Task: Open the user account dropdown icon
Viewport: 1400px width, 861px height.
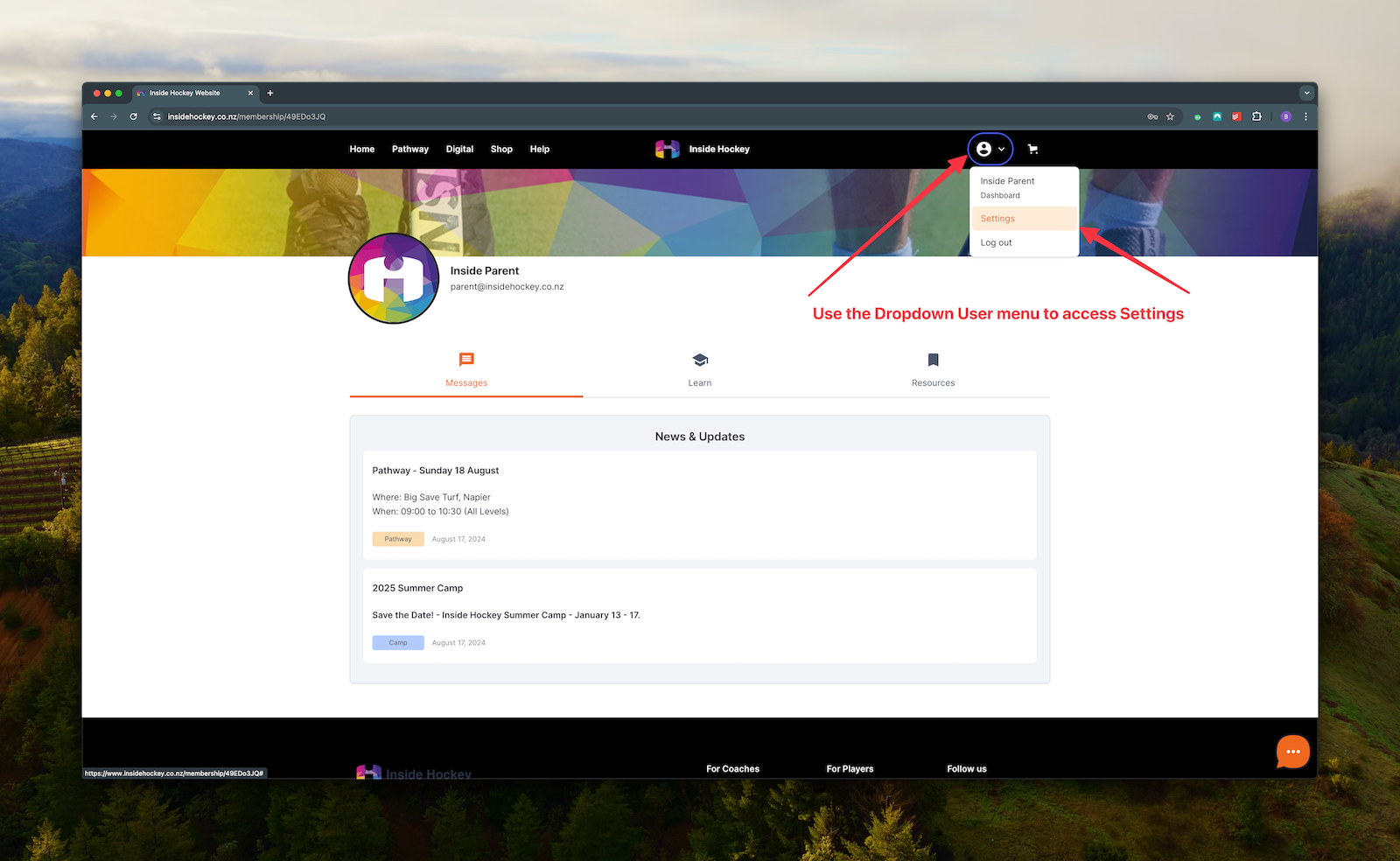Action: (990, 149)
